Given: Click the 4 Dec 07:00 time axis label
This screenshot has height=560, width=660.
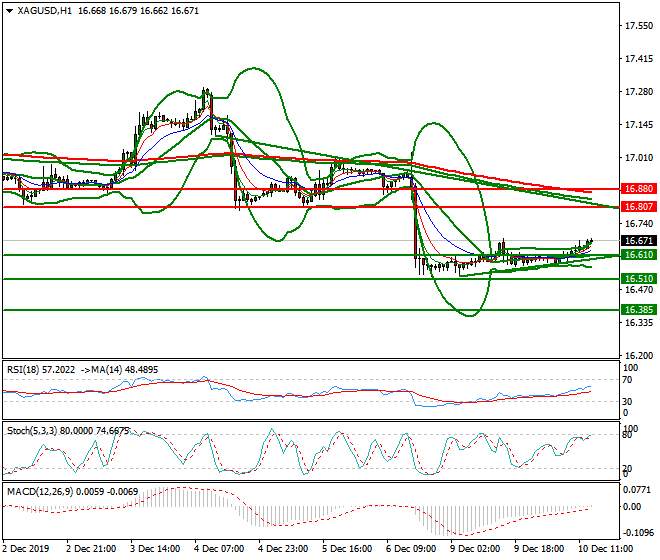Looking at the screenshot, I should coord(222,549).
